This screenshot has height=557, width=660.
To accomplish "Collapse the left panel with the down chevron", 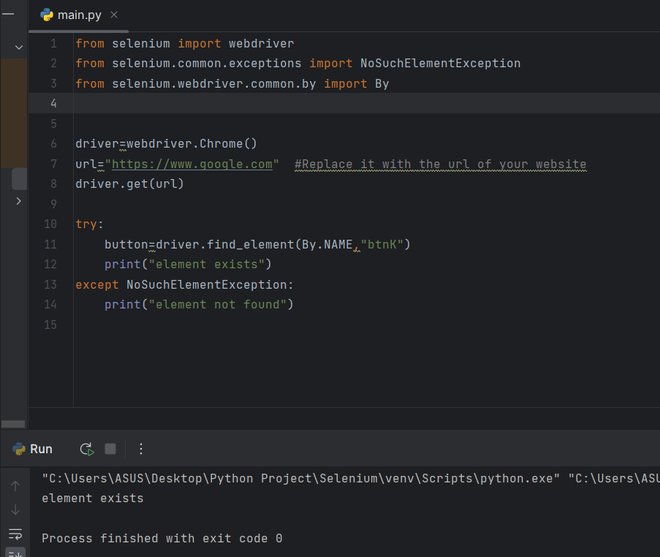I will coord(19,47).
